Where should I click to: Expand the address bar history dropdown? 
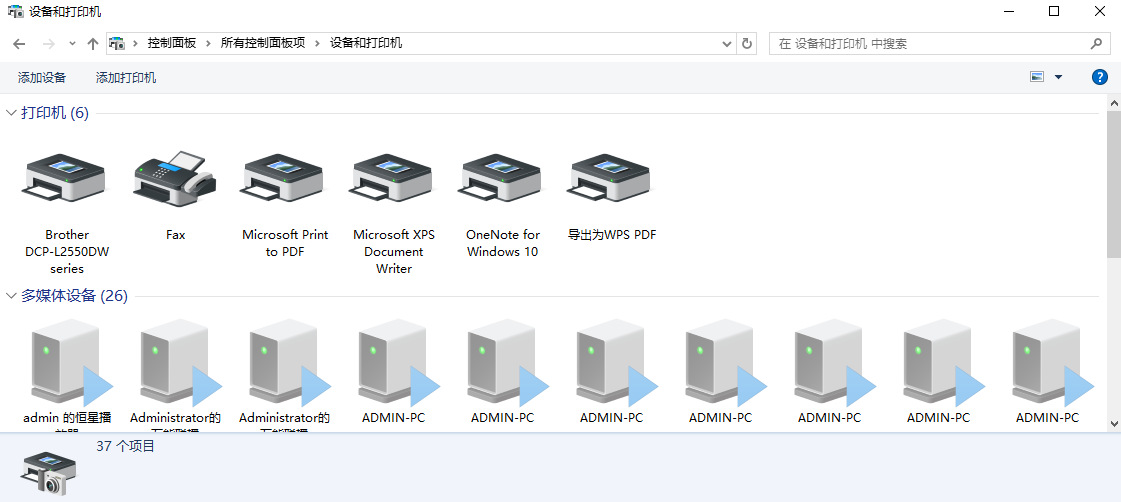[x=727, y=43]
